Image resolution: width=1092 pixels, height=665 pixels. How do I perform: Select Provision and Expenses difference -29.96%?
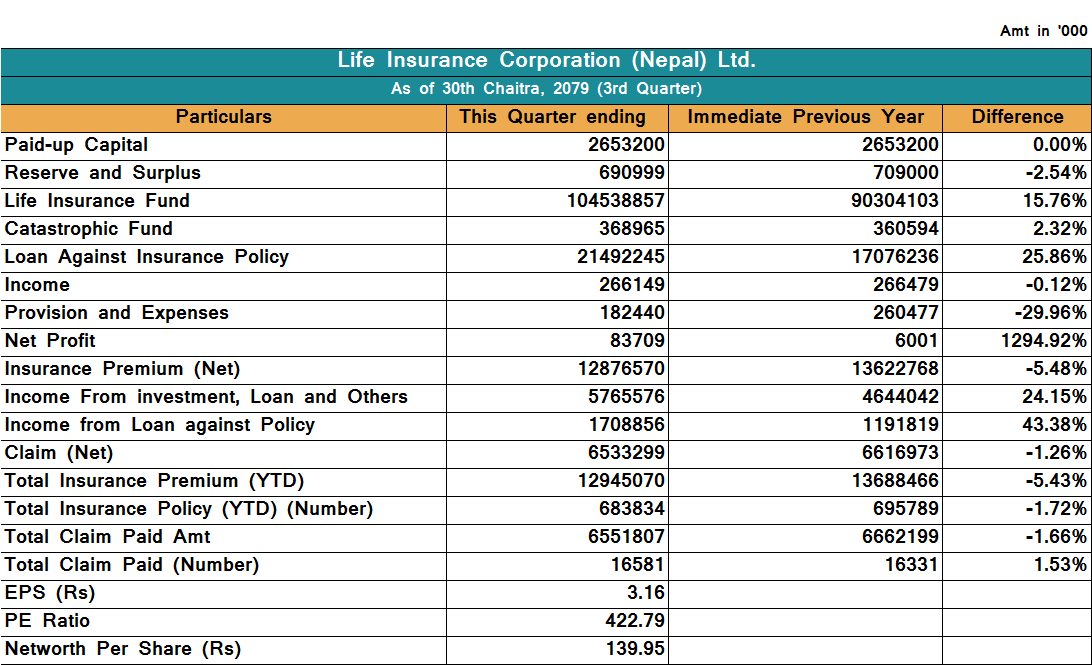click(1051, 313)
